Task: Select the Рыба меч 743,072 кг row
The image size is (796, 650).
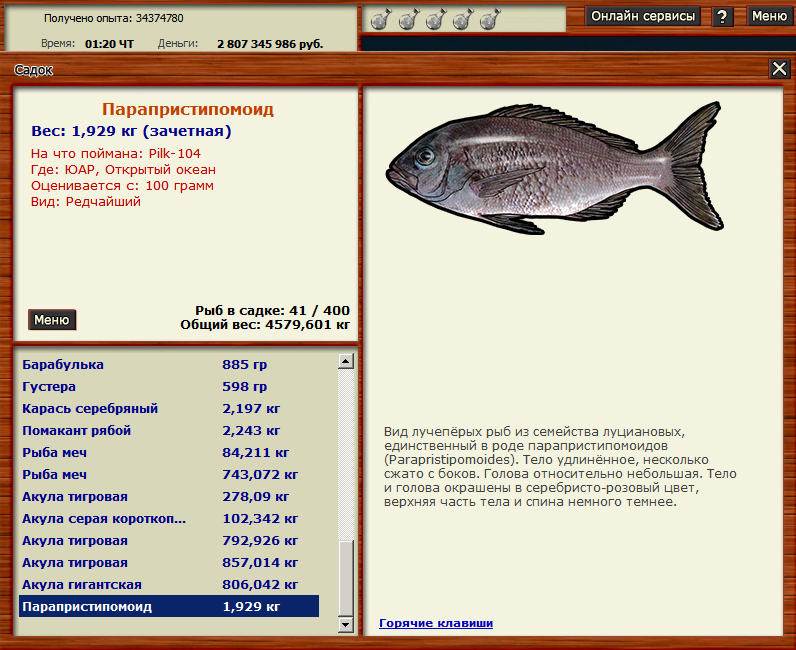Action: (169, 475)
